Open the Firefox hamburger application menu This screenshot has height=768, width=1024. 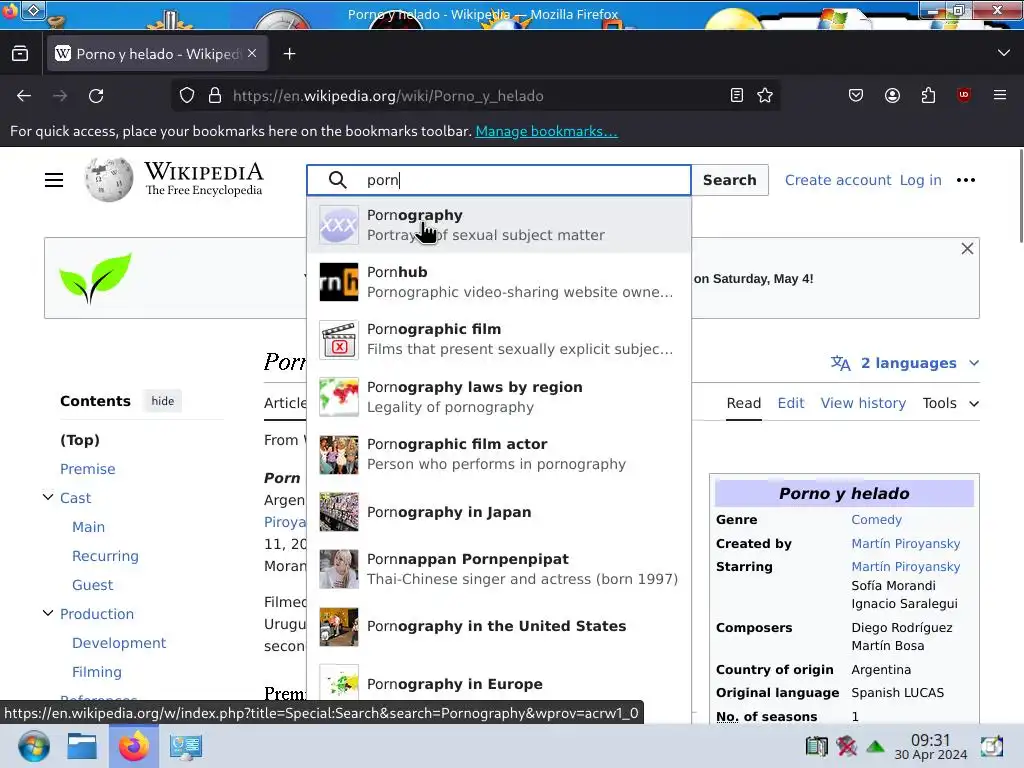click(x=1000, y=95)
